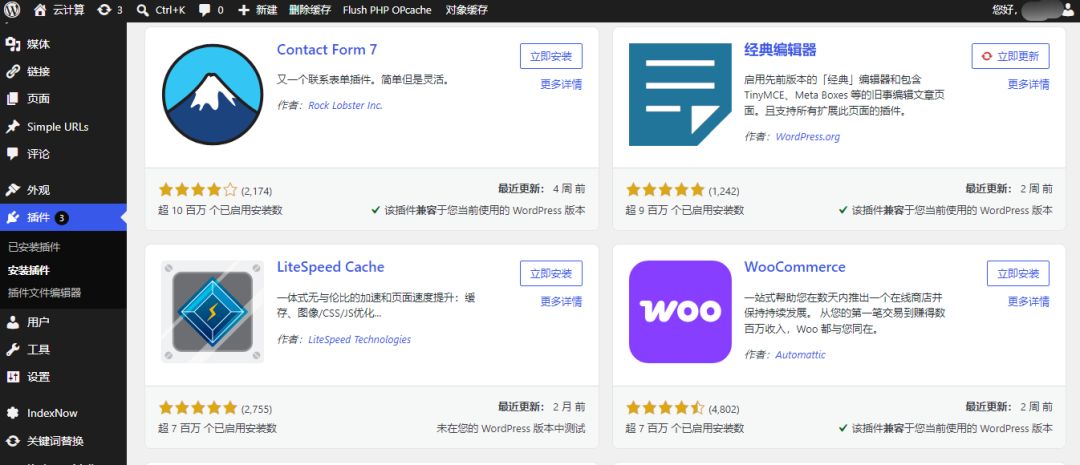Click the text 超 9 百万 个已启用安装数
This screenshot has height=465, width=1080.
(x=685, y=210)
